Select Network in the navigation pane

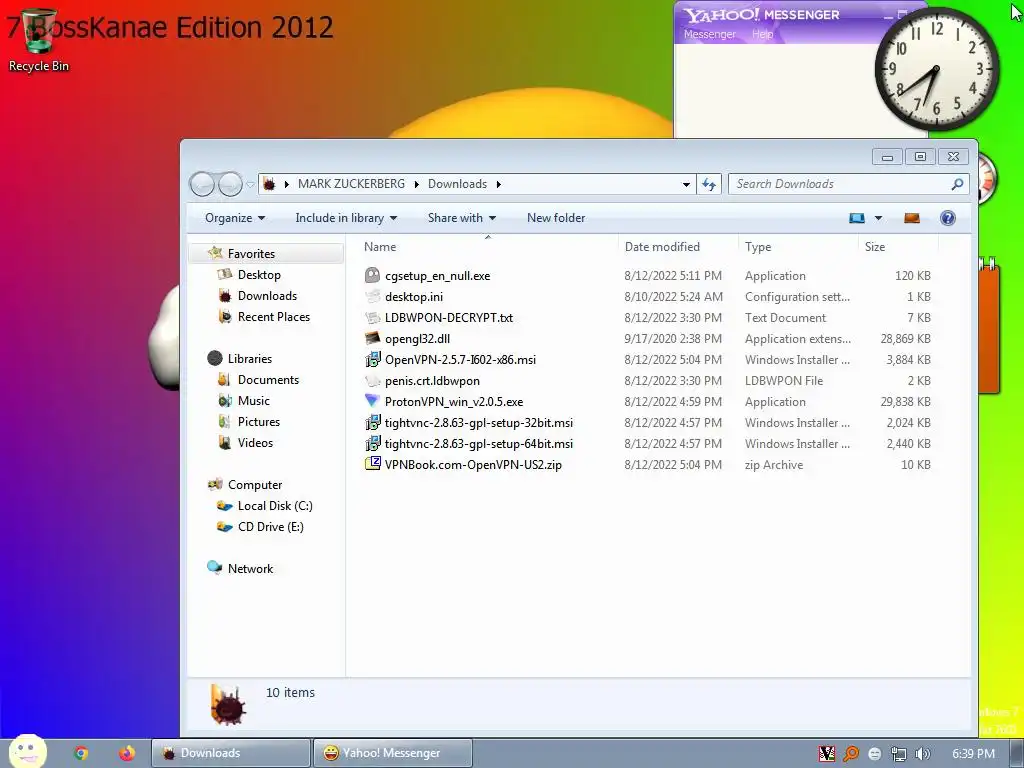[x=250, y=569]
